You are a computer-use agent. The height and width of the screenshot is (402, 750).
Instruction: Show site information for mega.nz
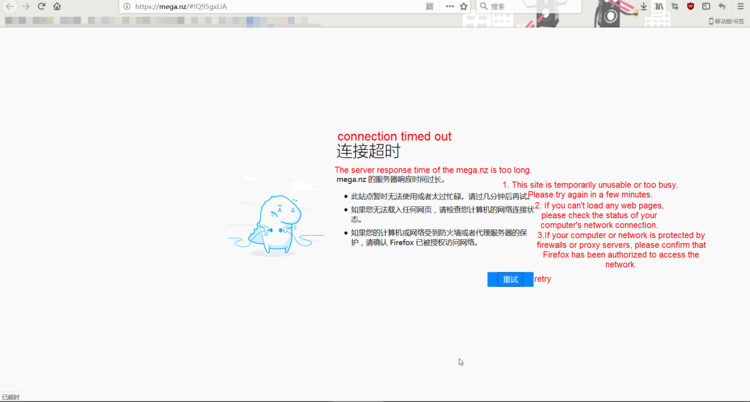(x=127, y=6)
